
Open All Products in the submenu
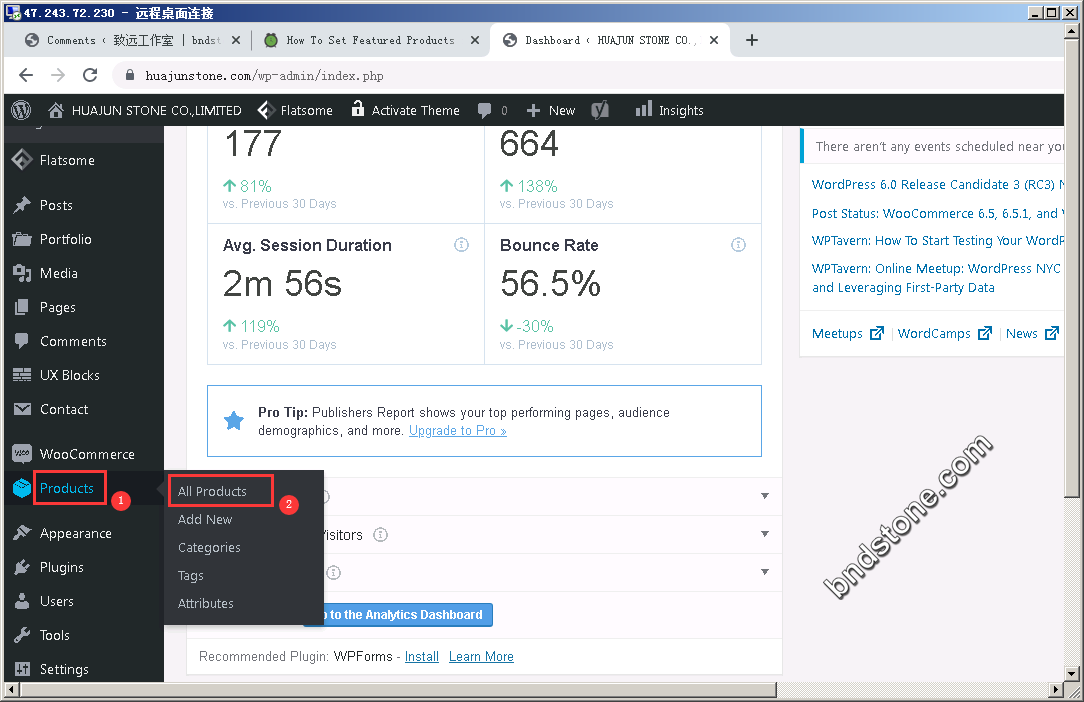(x=212, y=491)
